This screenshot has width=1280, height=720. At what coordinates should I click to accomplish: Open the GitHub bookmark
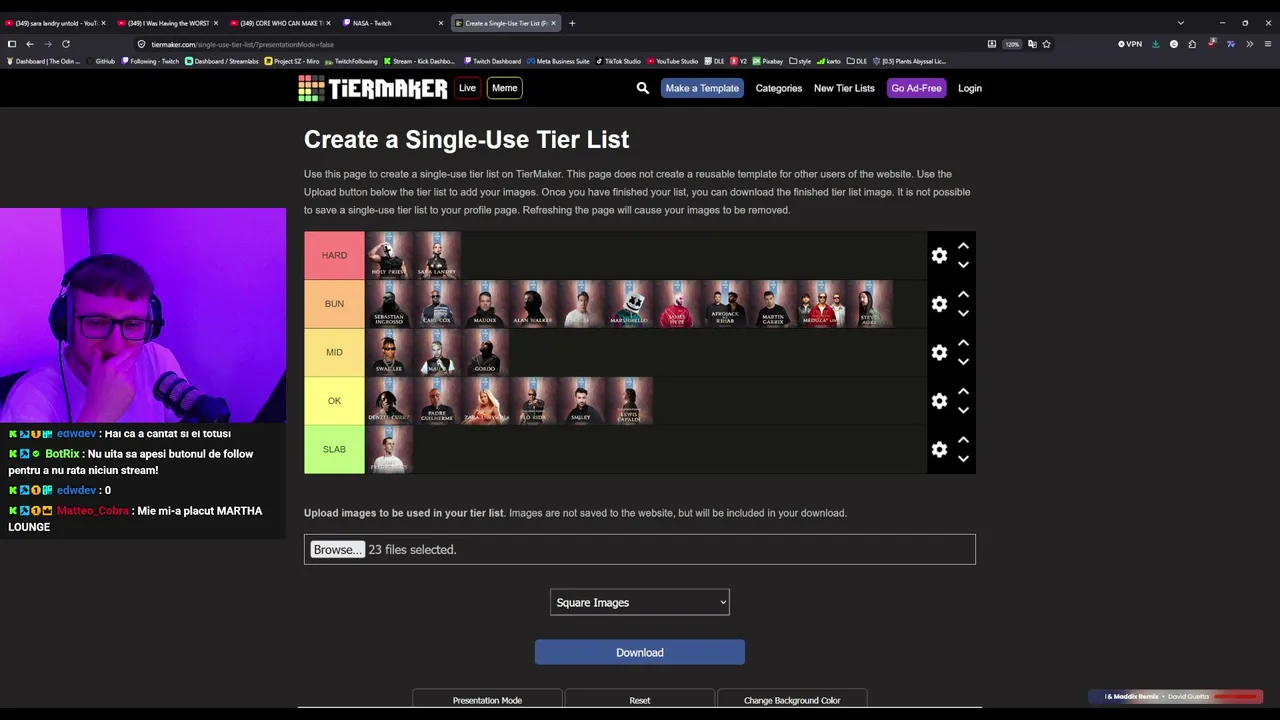100,61
